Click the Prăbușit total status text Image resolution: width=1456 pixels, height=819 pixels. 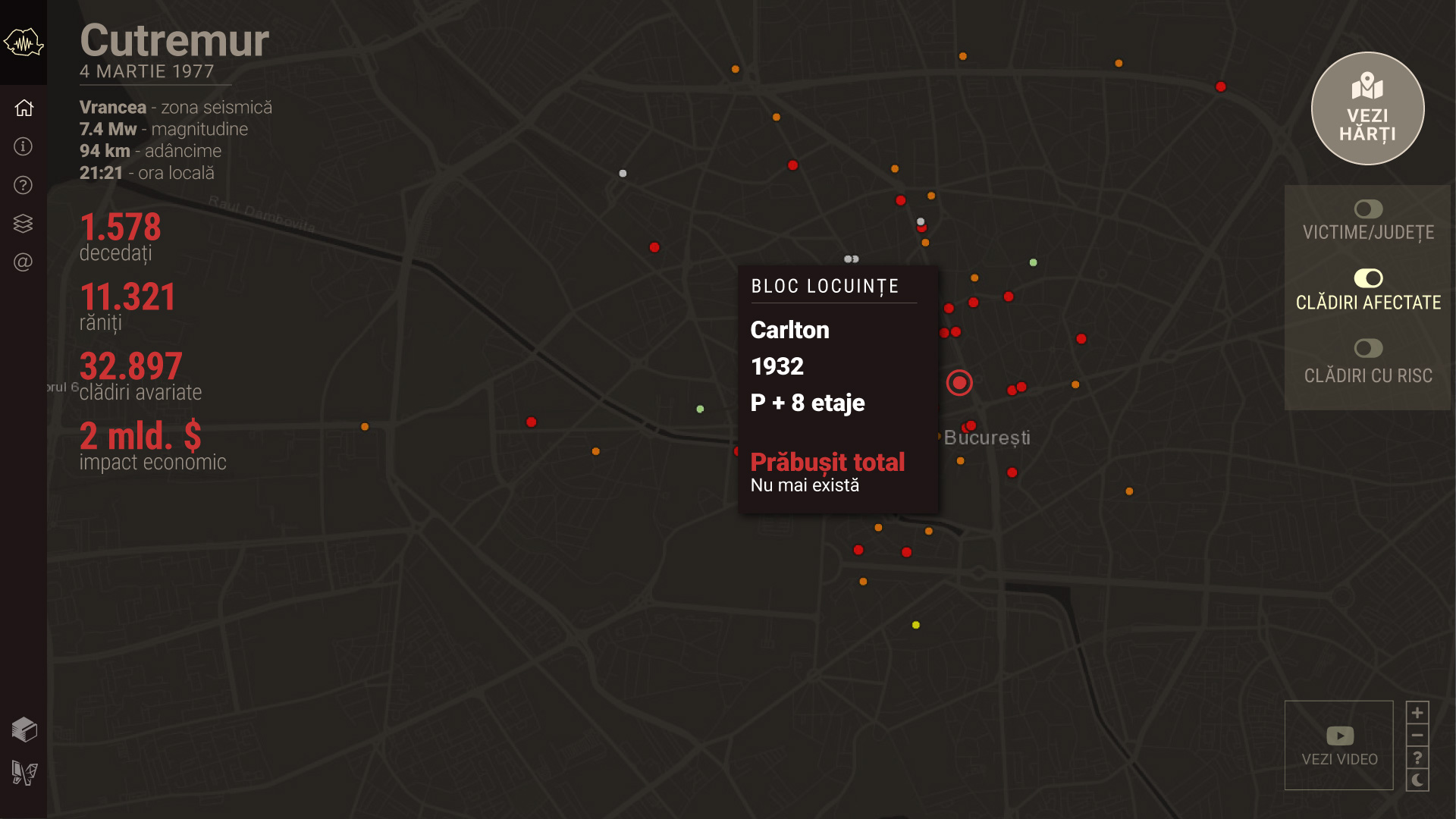click(827, 463)
